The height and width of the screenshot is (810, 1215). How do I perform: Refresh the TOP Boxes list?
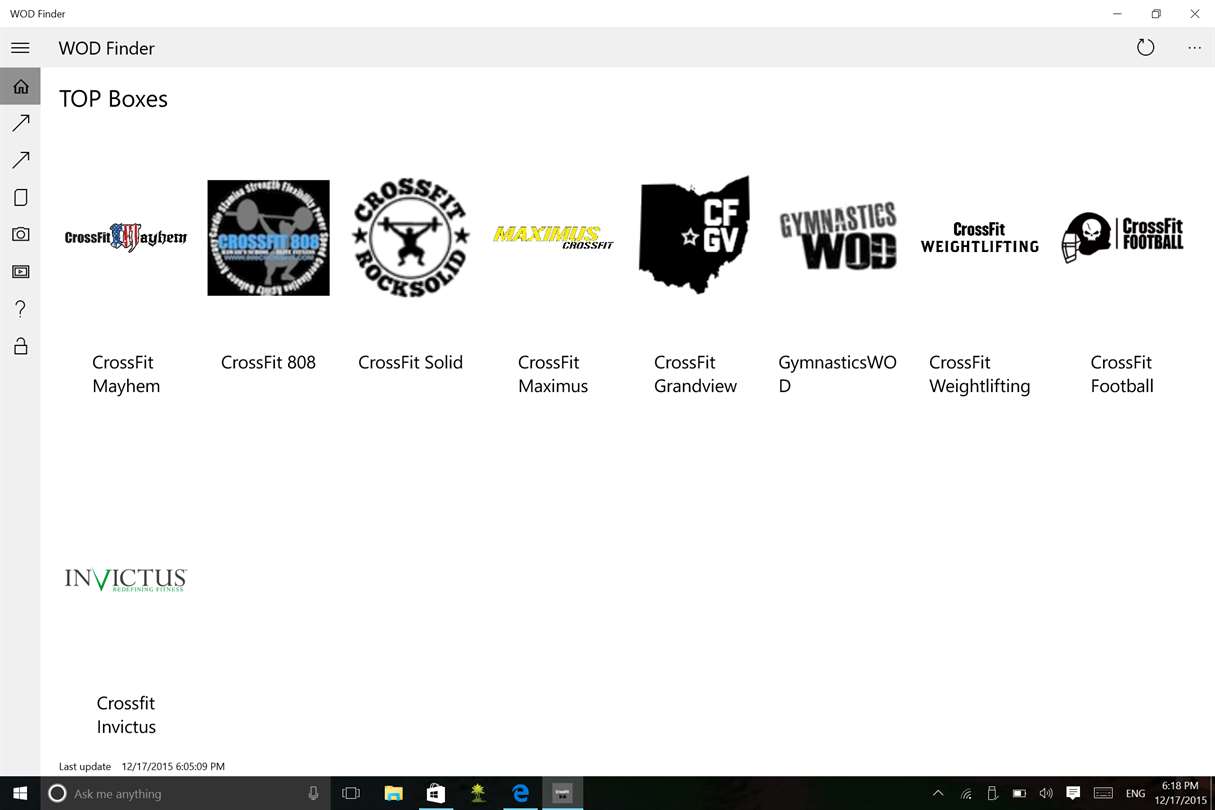pos(1145,48)
